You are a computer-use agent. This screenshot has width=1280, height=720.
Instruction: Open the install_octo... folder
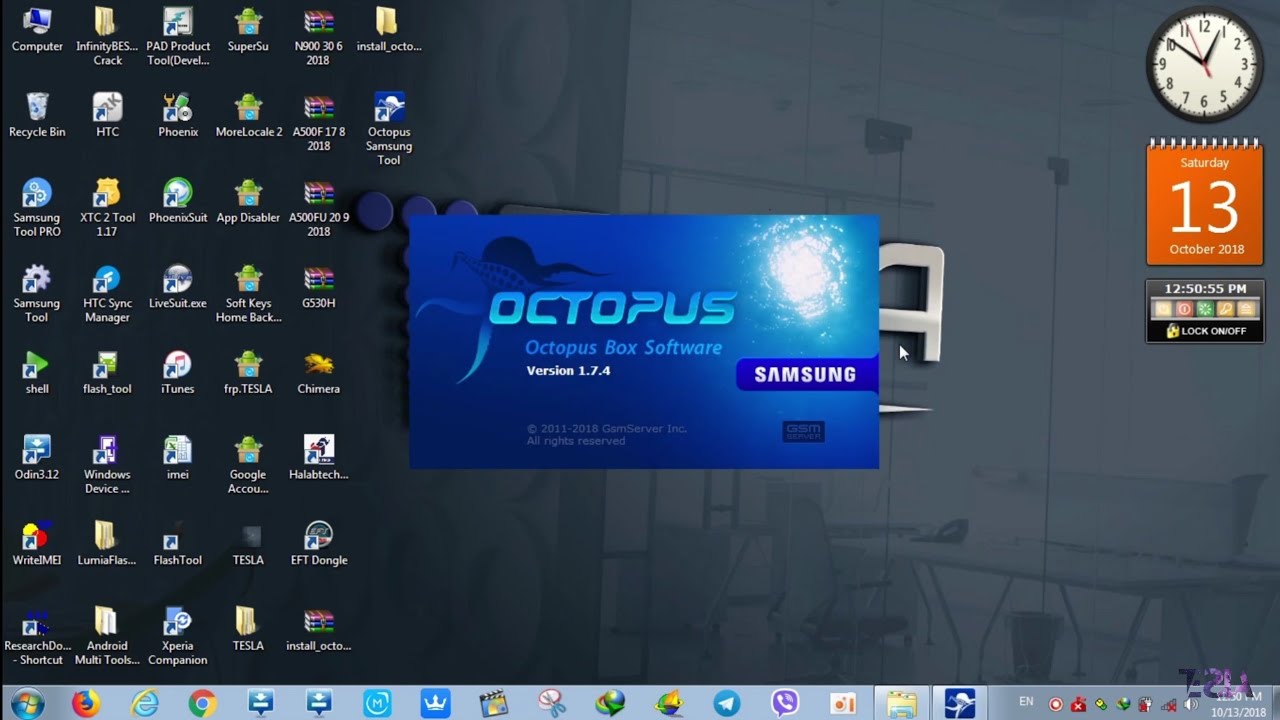pyautogui.click(x=389, y=30)
